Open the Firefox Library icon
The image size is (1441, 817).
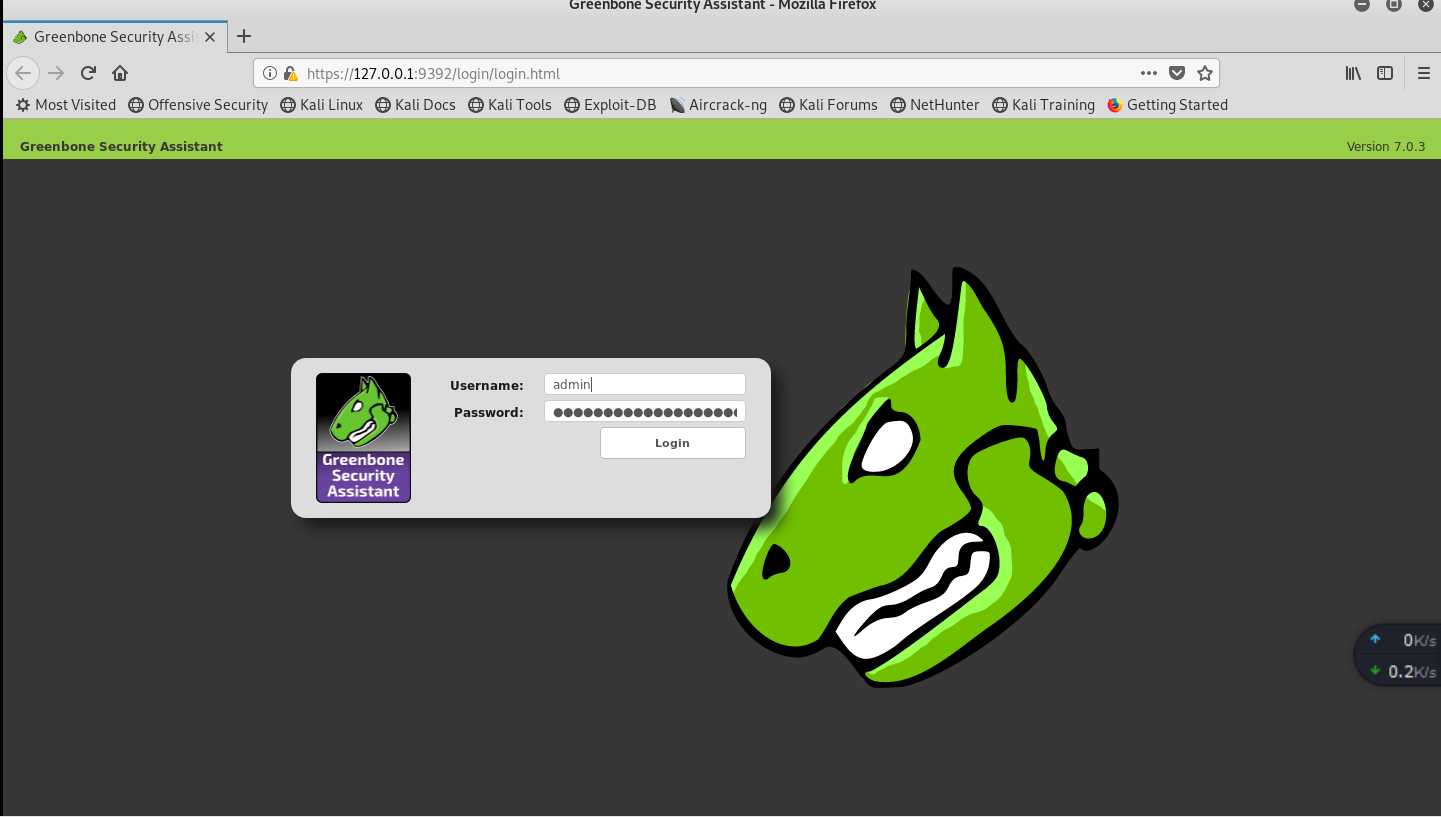coord(1353,73)
